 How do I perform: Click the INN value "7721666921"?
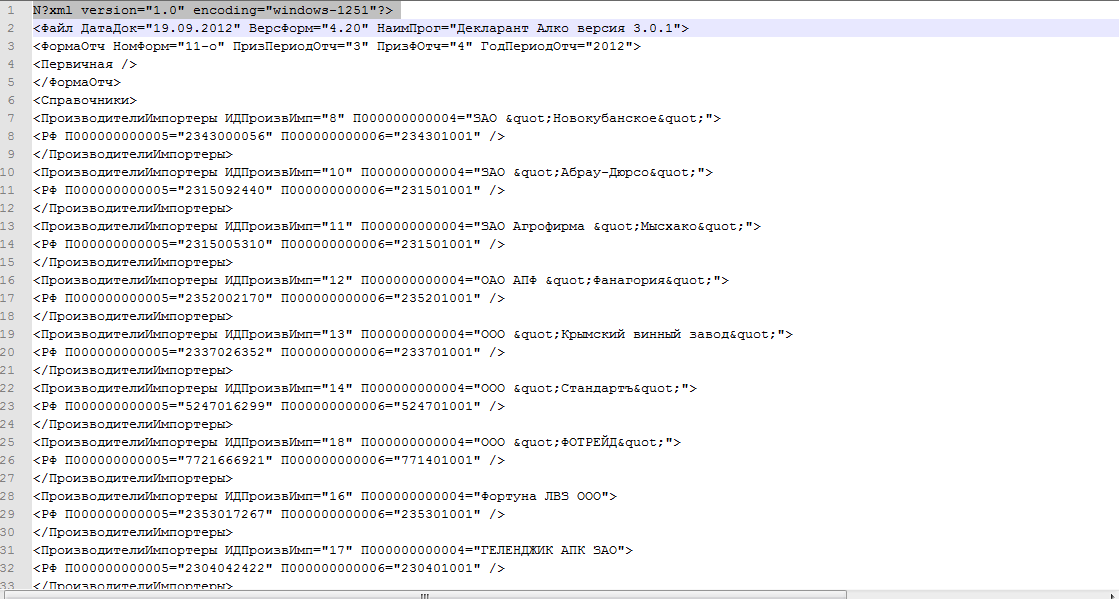[x=226, y=460]
